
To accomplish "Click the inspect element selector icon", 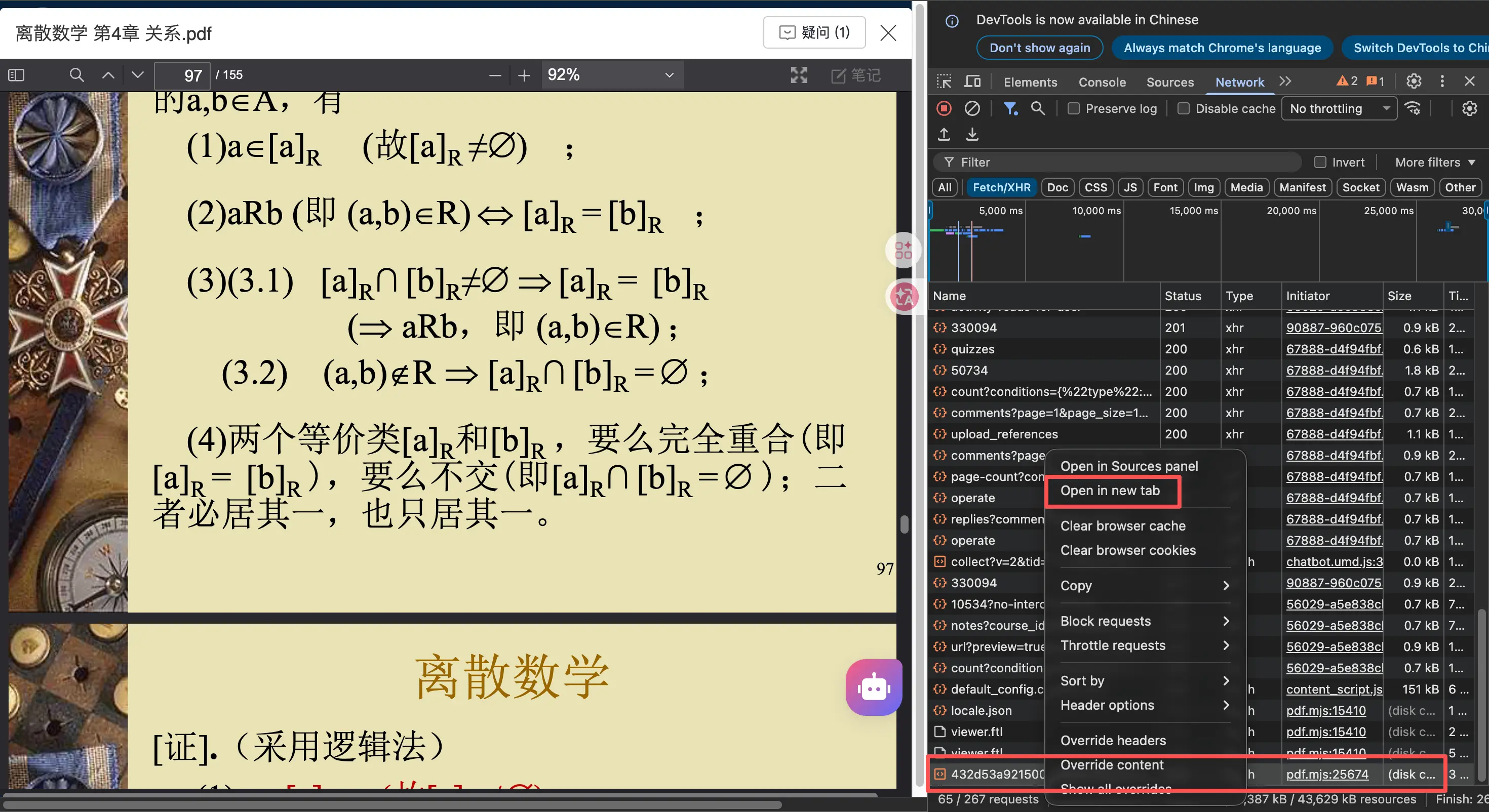I will [x=944, y=82].
